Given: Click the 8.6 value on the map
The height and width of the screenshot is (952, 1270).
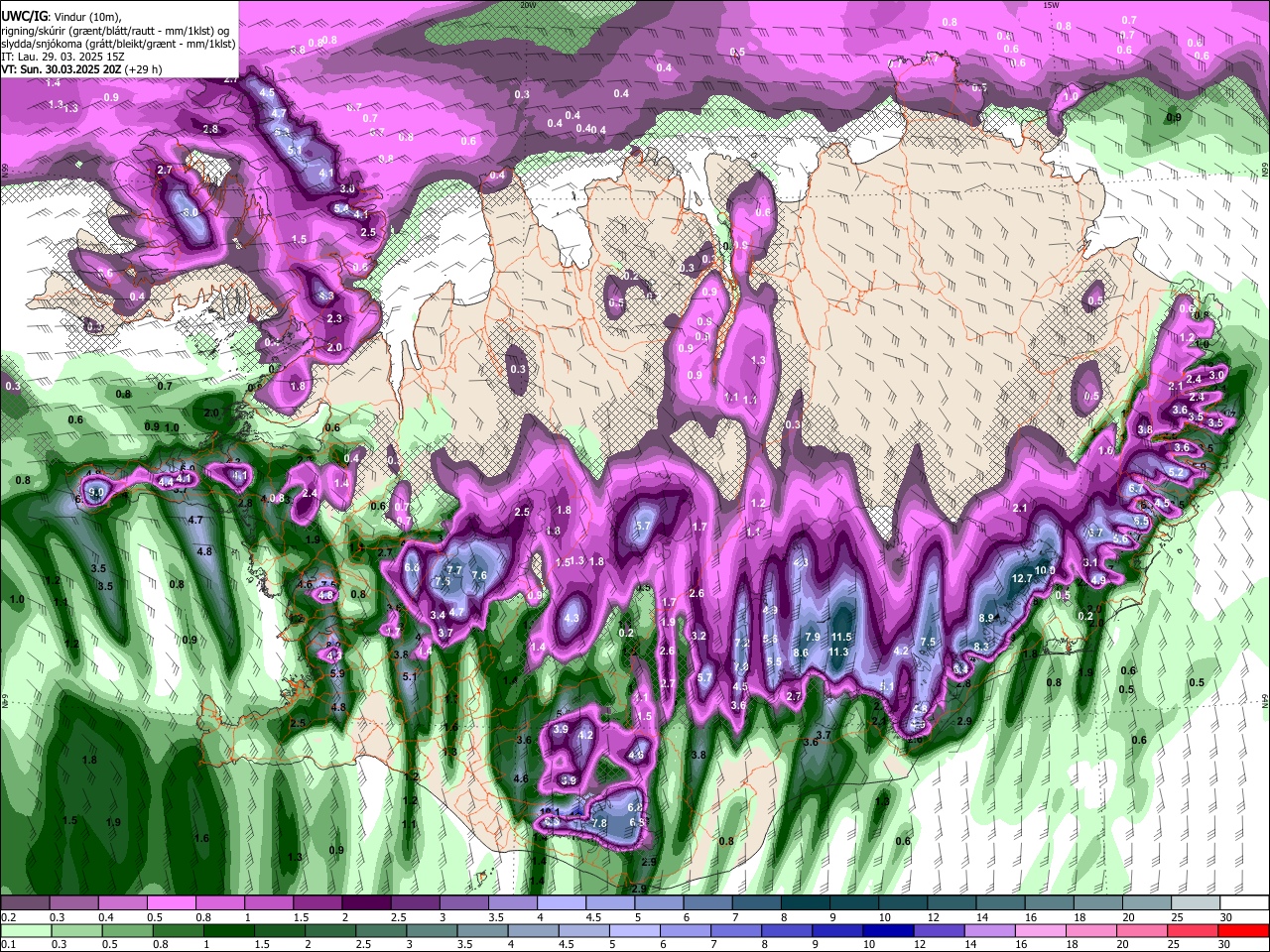Looking at the screenshot, I should coord(801,652).
